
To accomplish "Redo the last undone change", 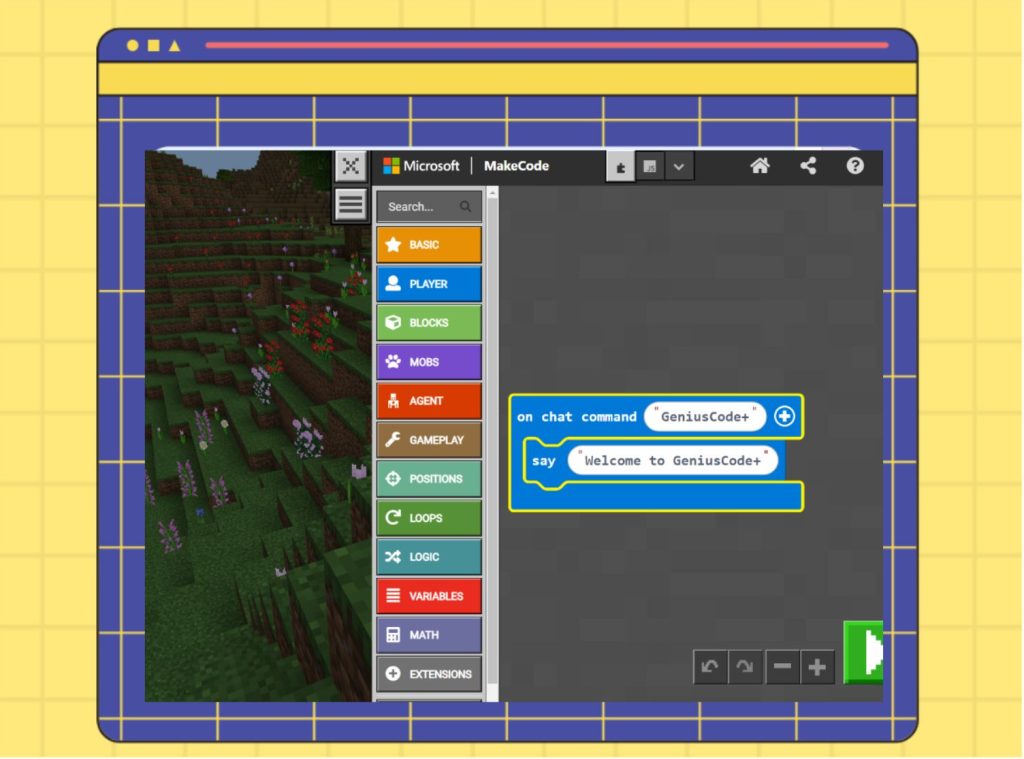I will point(744,667).
